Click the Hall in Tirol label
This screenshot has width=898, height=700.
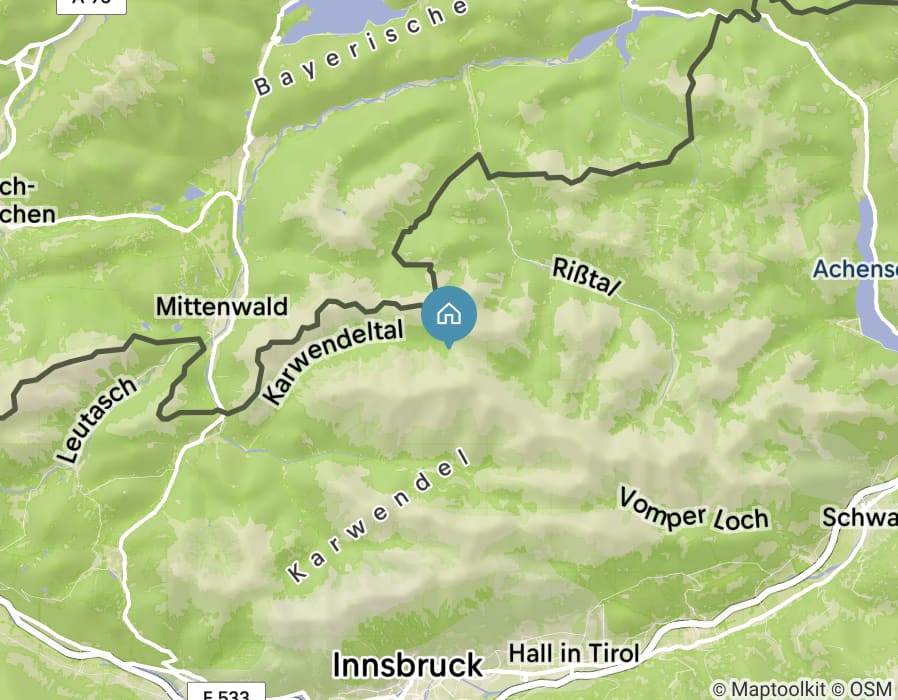click(574, 654)
